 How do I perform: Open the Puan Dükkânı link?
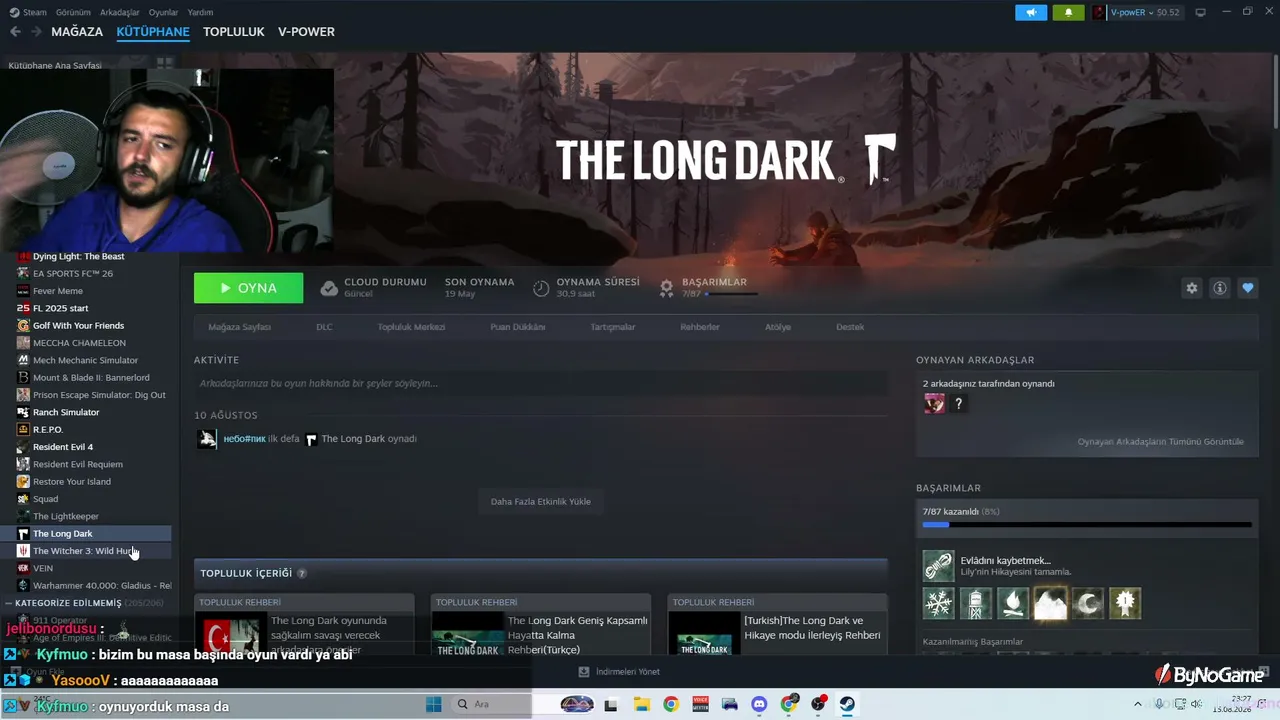pos(518,327)
